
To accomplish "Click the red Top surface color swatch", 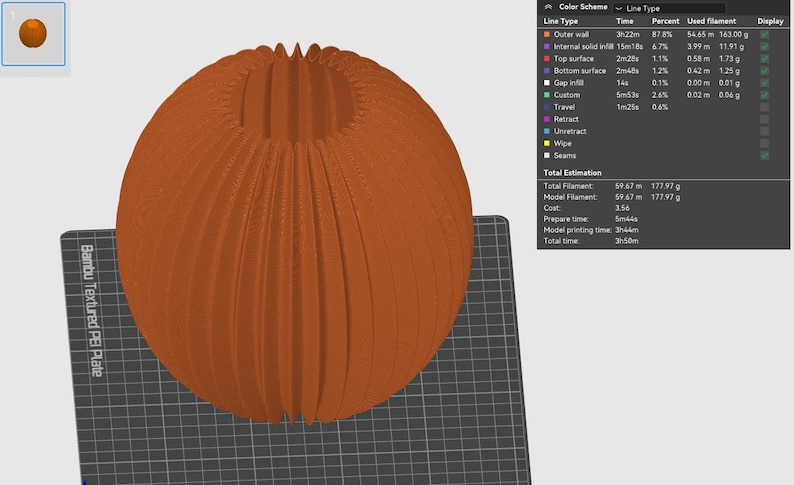I will pyautogui.click(x=547, y=59).
